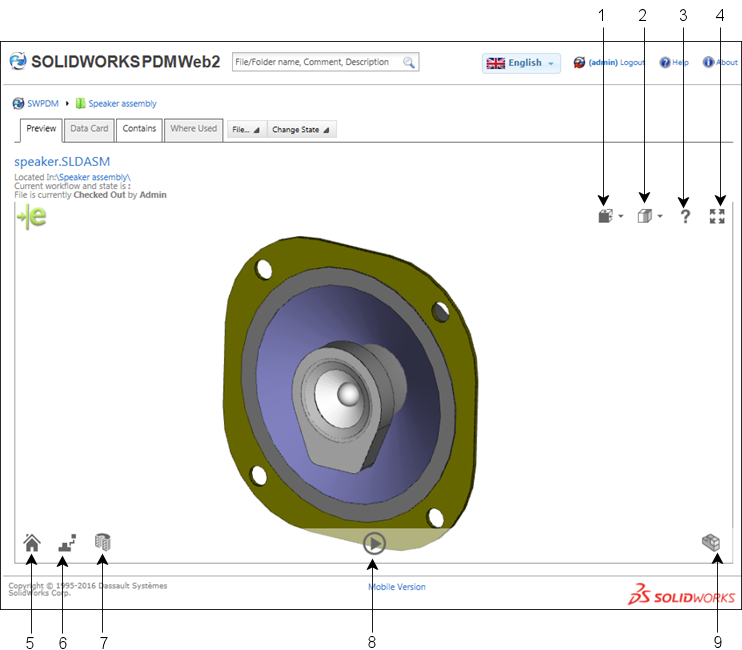
Task: Open the components cylinder icon
Action: [x=103, y=542]
